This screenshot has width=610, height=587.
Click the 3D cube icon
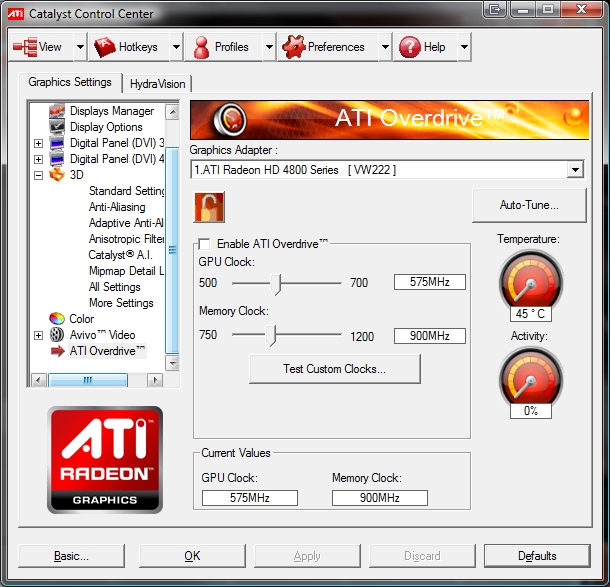pyautogui.click(x=57, y=175)
